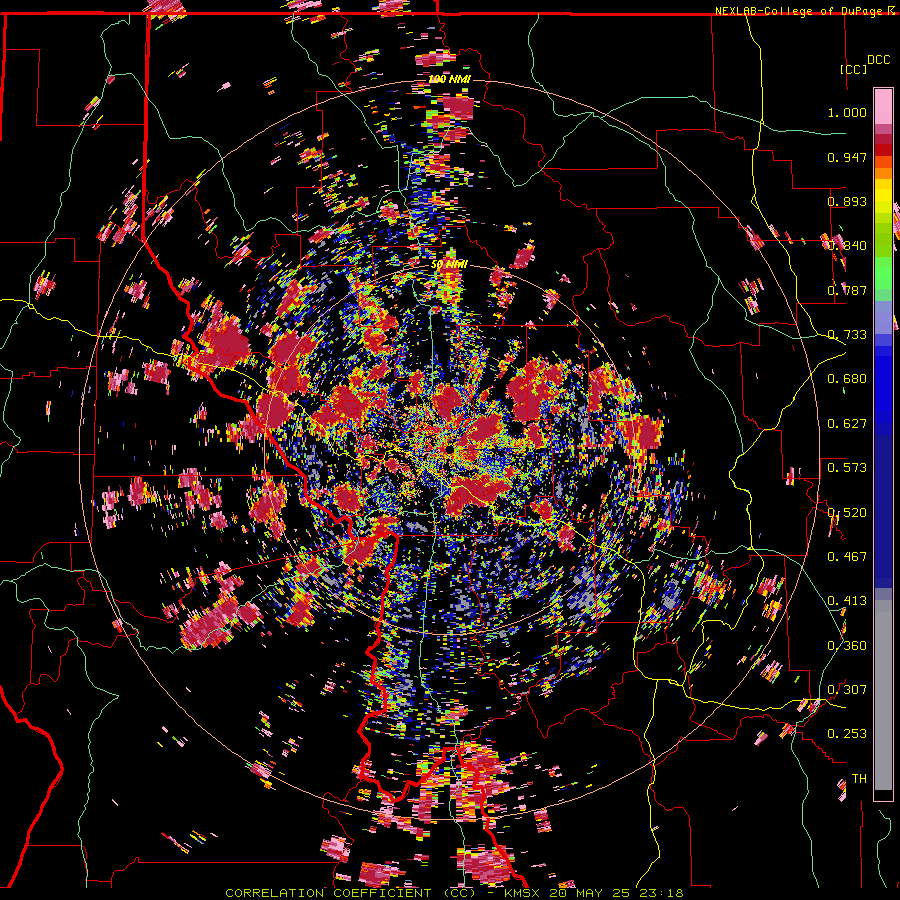Click the DCC label above the color scale
The height and width of the screenshot is (900, 900).
pyautogui.click(x=878, y=60)
